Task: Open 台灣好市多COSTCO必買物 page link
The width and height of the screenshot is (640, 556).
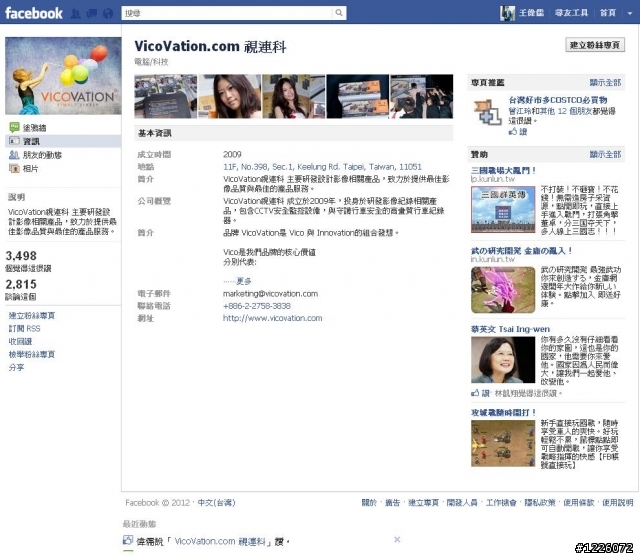Action: coord(558,100)
